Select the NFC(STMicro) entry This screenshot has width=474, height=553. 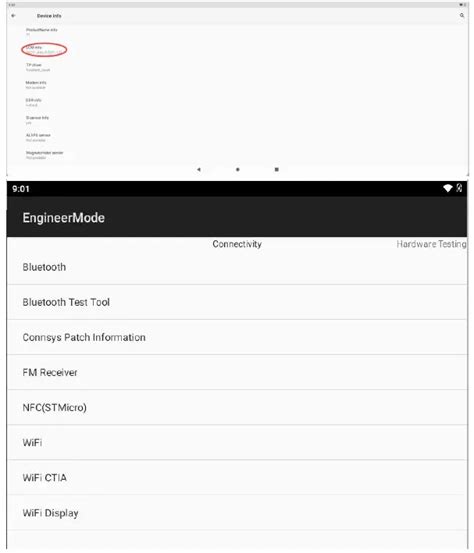[237, 407]
